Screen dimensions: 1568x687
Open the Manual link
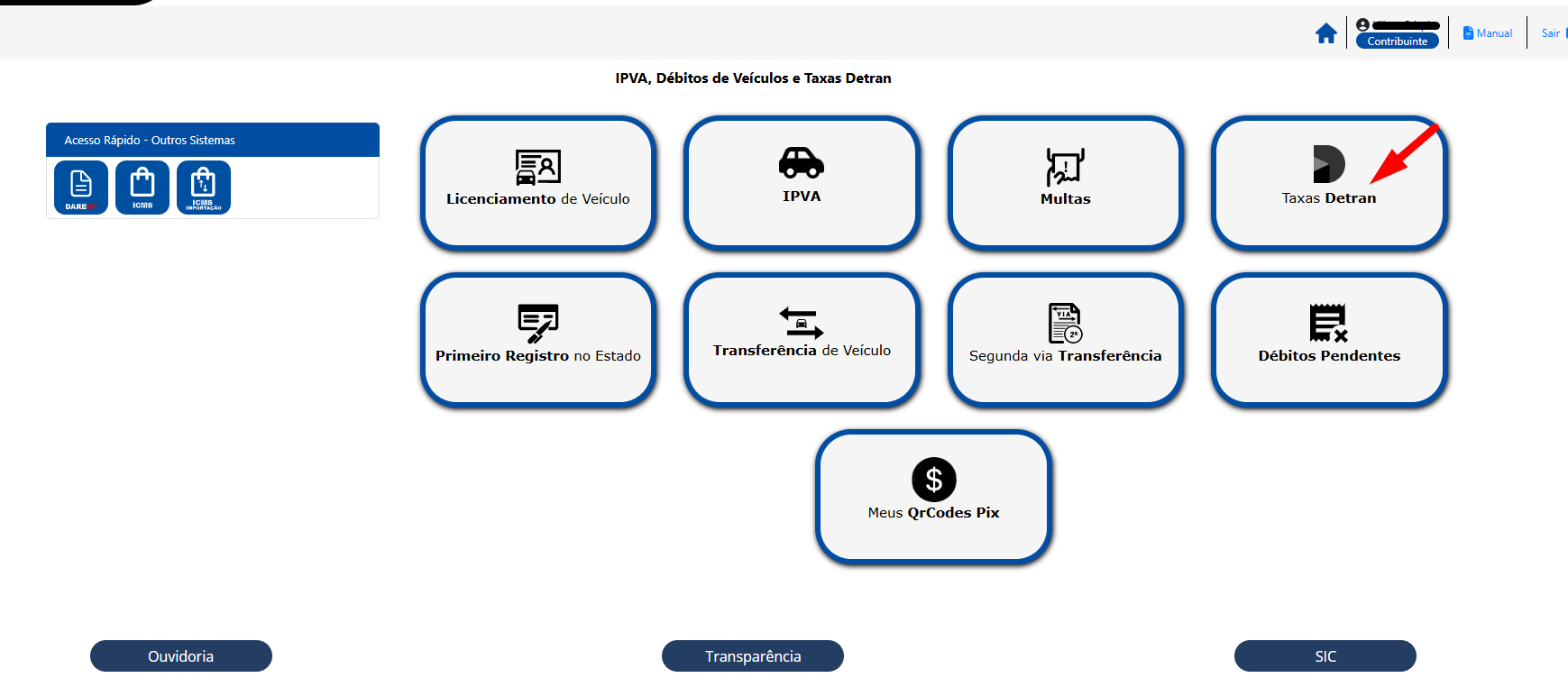point(1488,33)
